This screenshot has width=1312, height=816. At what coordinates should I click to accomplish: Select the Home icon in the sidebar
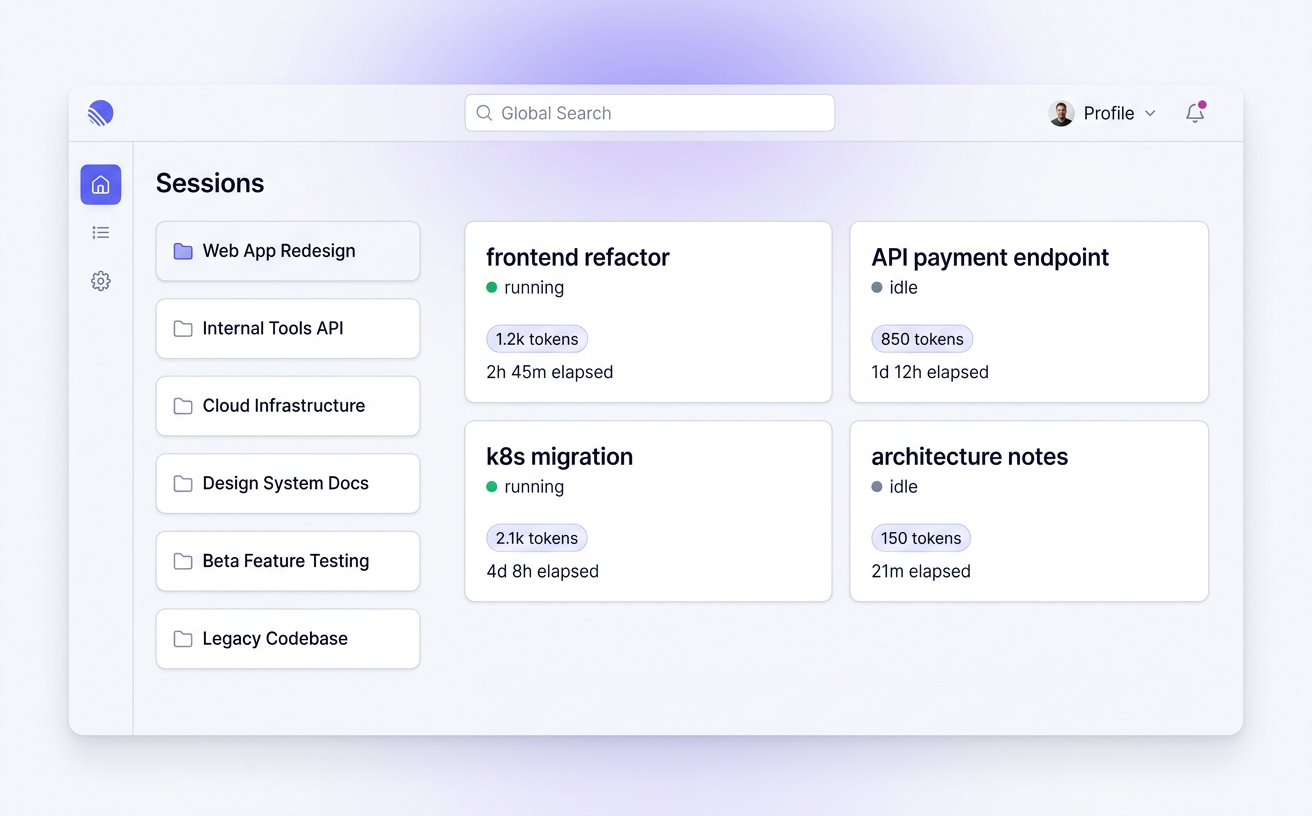tap(100, 184)
